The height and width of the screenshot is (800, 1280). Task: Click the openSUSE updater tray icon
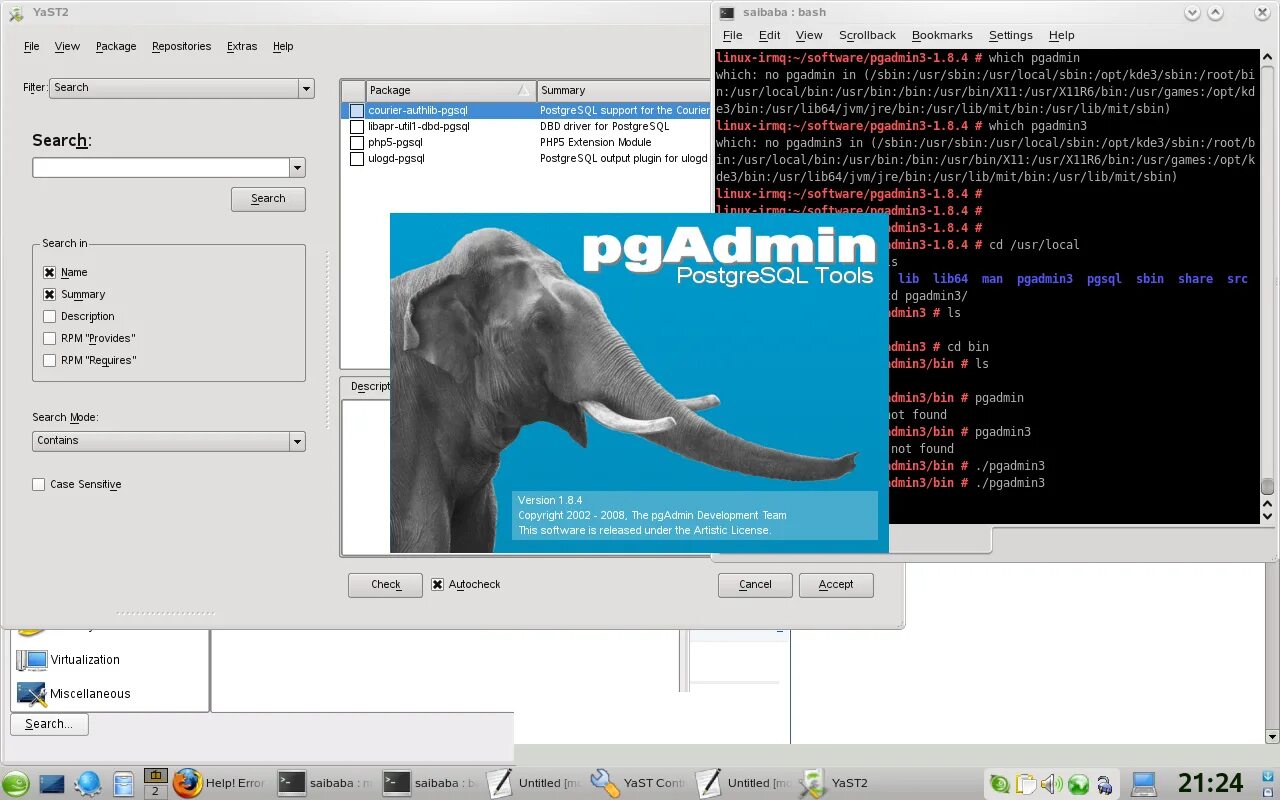999,784
